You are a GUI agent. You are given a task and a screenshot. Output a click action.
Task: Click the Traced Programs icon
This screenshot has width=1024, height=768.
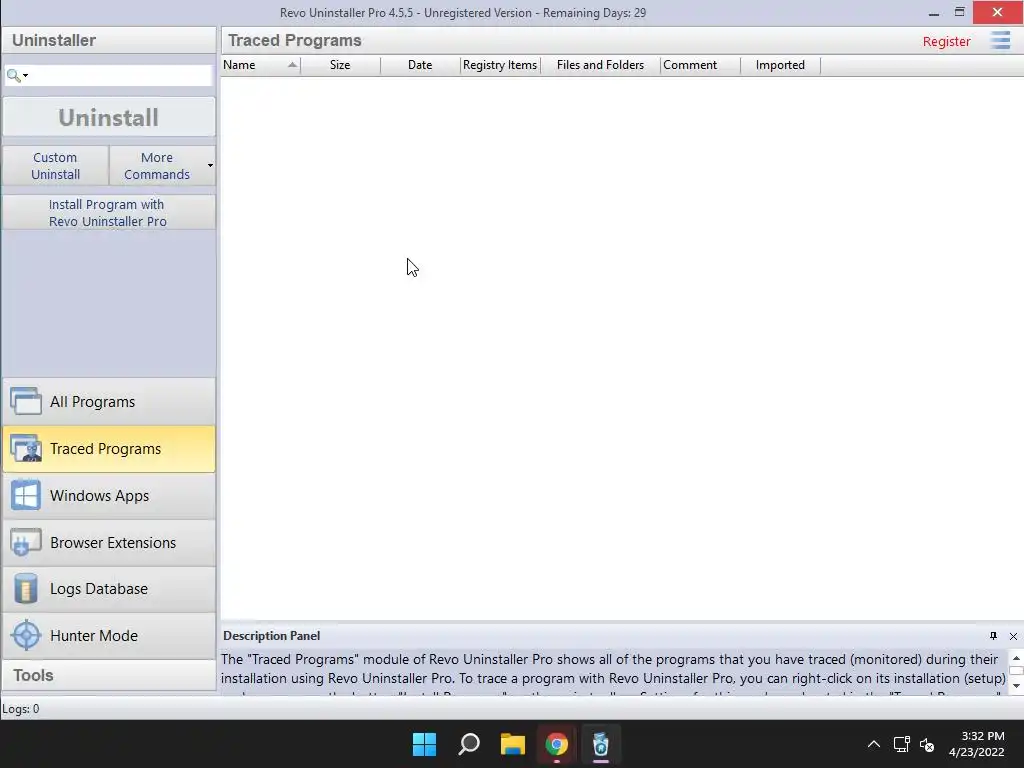click(x=26, y=449)
